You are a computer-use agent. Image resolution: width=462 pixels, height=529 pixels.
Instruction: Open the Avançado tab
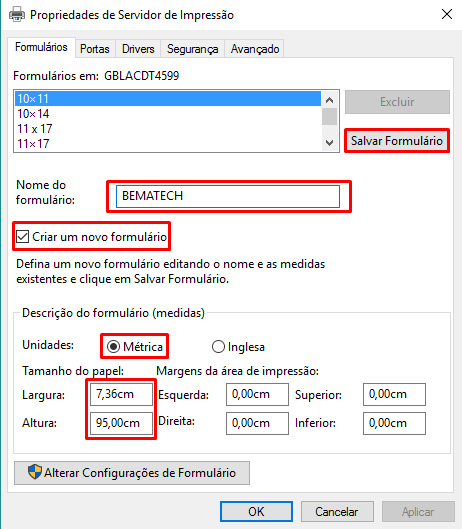(255, 49)
